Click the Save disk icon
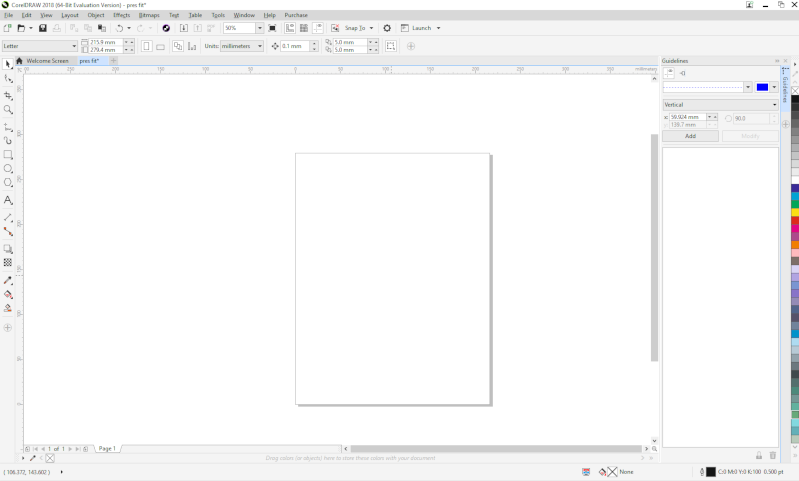 (43, 28)
